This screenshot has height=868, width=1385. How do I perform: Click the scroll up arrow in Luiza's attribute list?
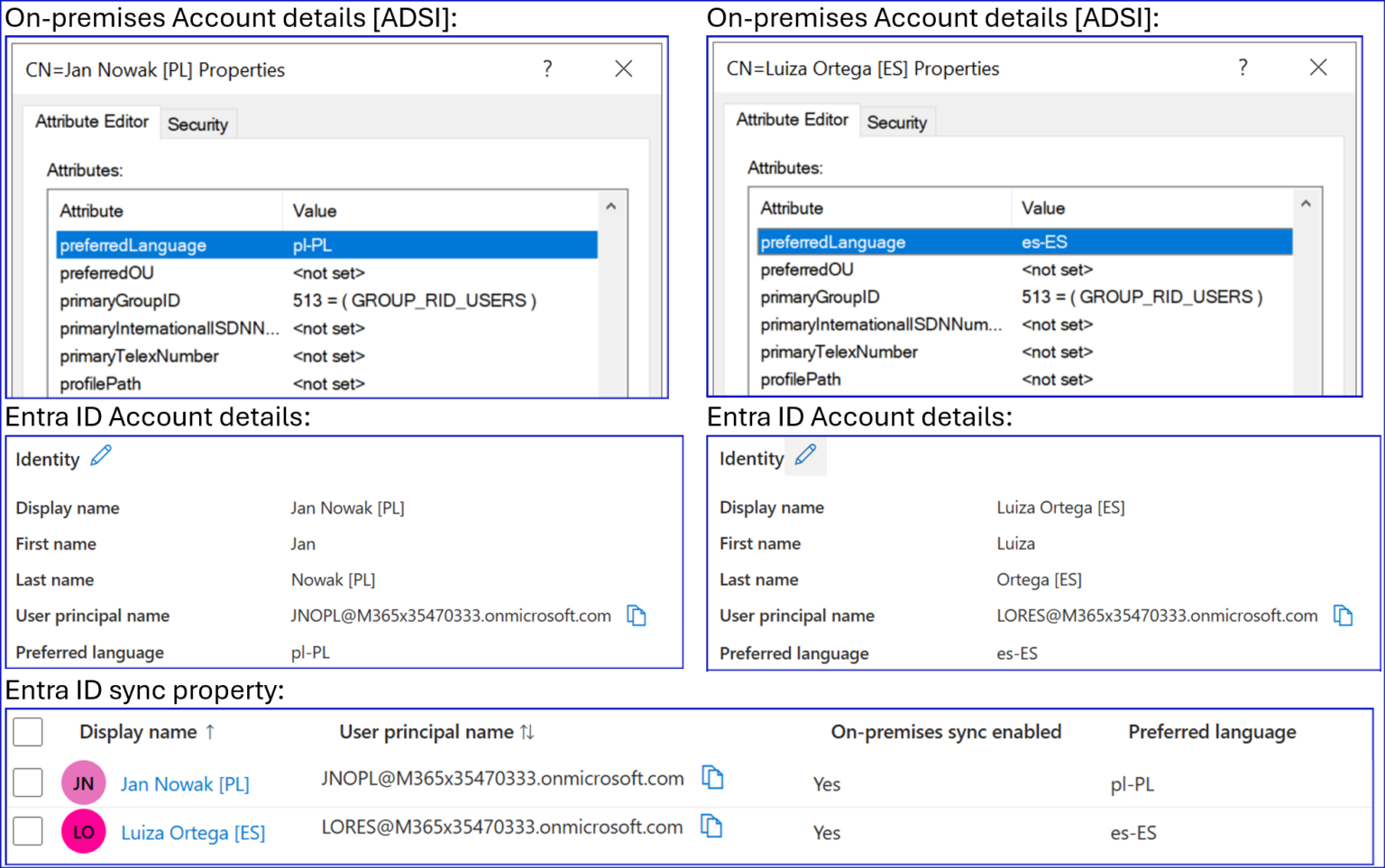coord(1306,204)
